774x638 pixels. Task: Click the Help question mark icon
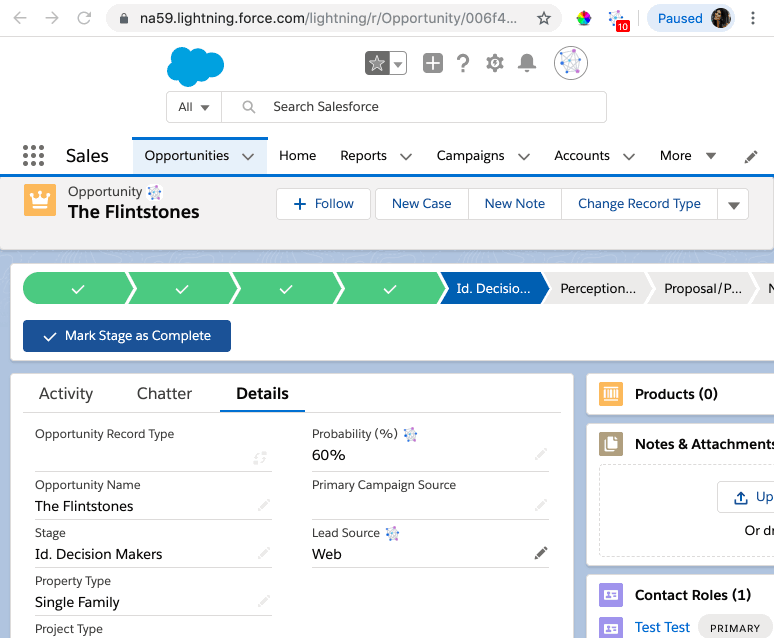pos(463,63)
